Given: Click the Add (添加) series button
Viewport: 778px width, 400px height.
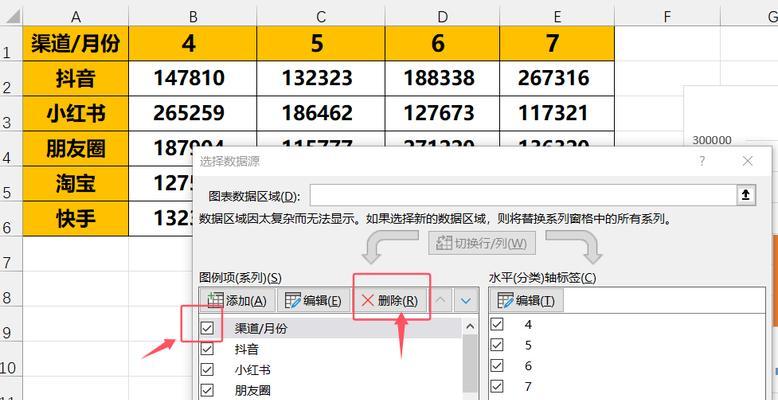Looking at the screenshot, I should [236, 301].
